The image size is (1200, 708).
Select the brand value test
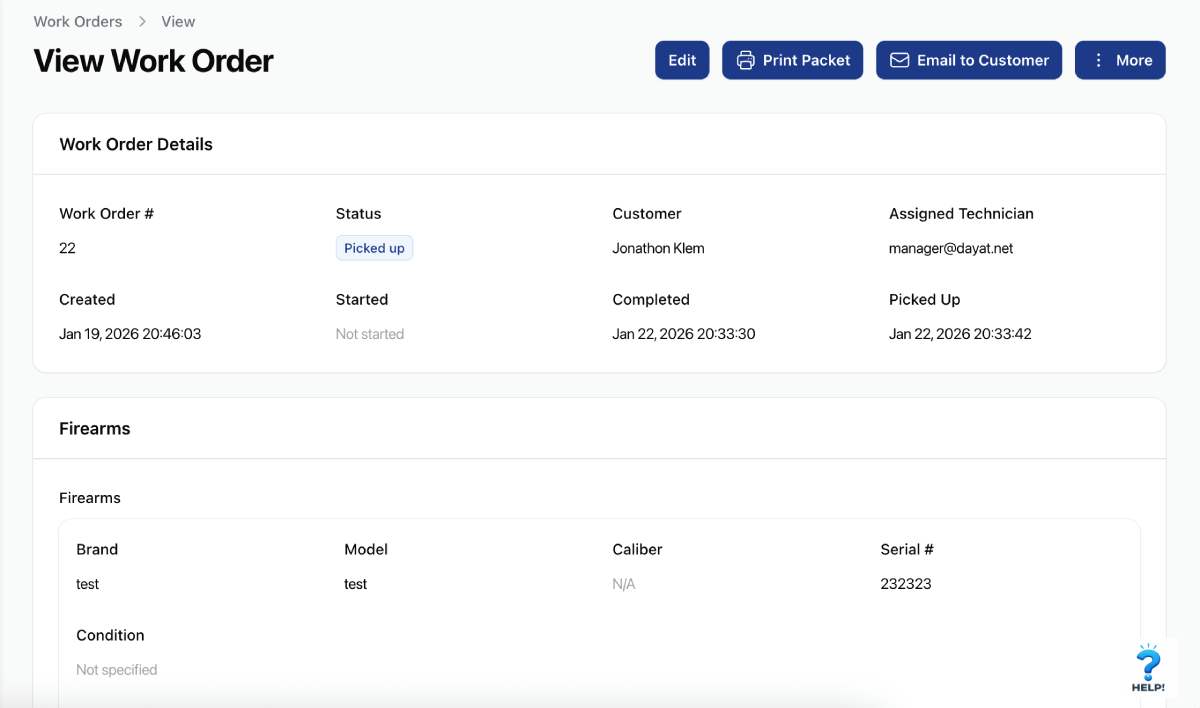87,583
